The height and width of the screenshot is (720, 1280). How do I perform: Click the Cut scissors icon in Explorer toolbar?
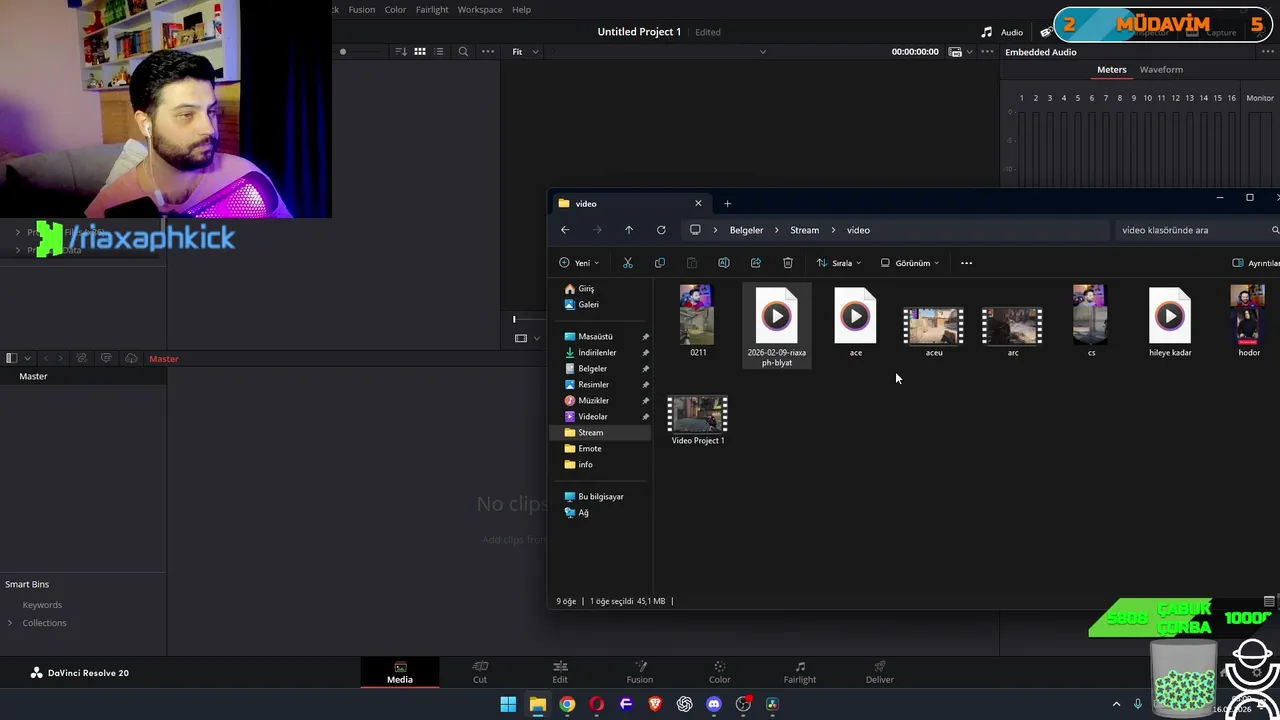628,263
